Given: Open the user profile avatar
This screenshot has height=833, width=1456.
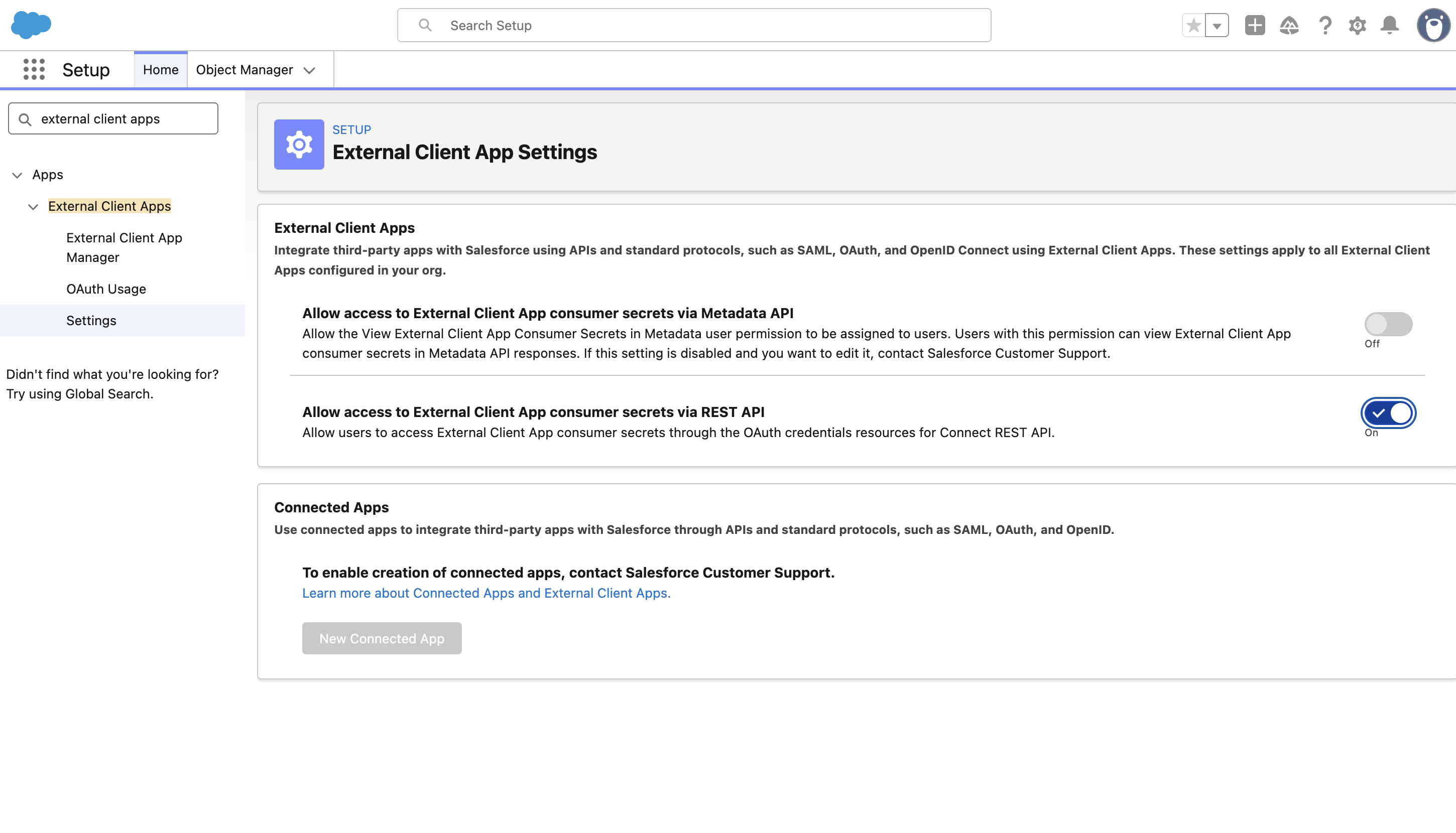Looking at the screenshot, I should click(1434, 25).
